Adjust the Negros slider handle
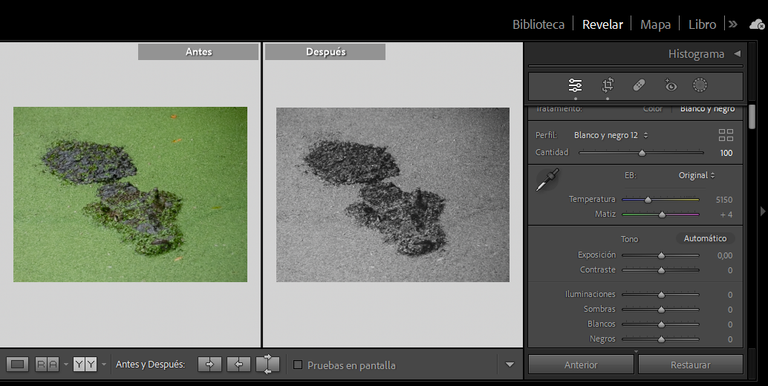Image resolution: width=768 pixels, height=386 pixels. tap(661, 339)
